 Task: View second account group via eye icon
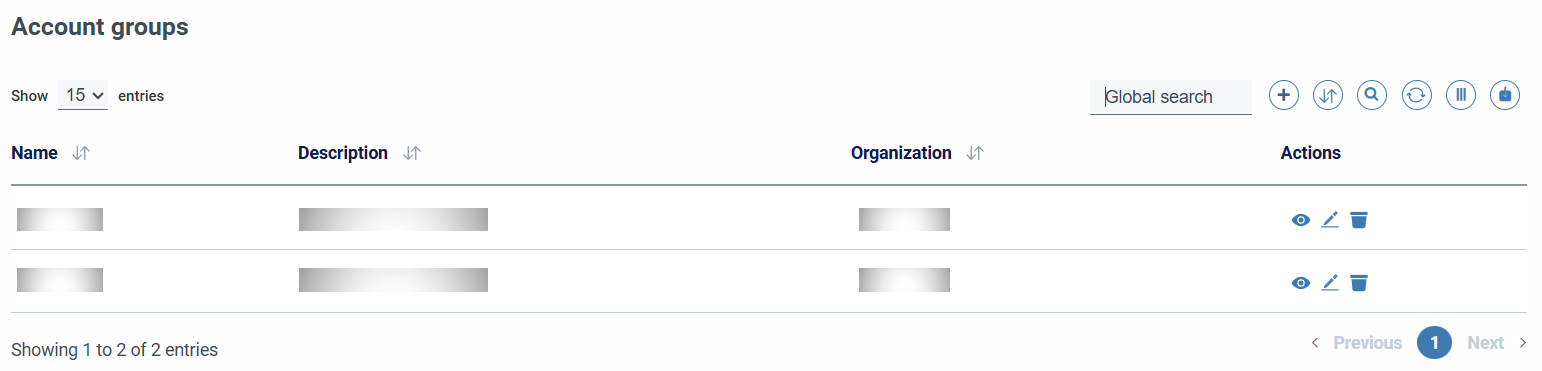[x=1300, y=283]
